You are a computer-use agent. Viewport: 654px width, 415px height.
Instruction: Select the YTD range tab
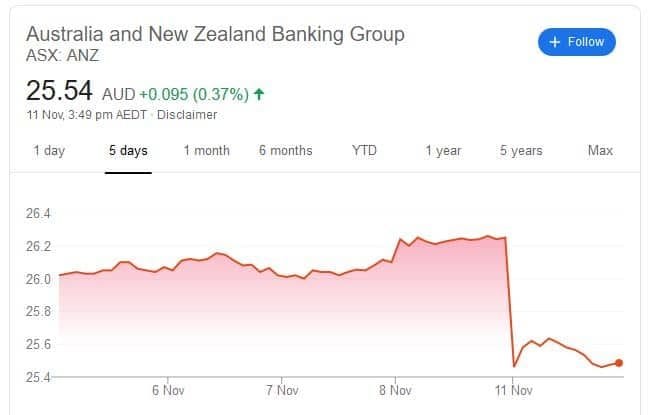point(364,151)
